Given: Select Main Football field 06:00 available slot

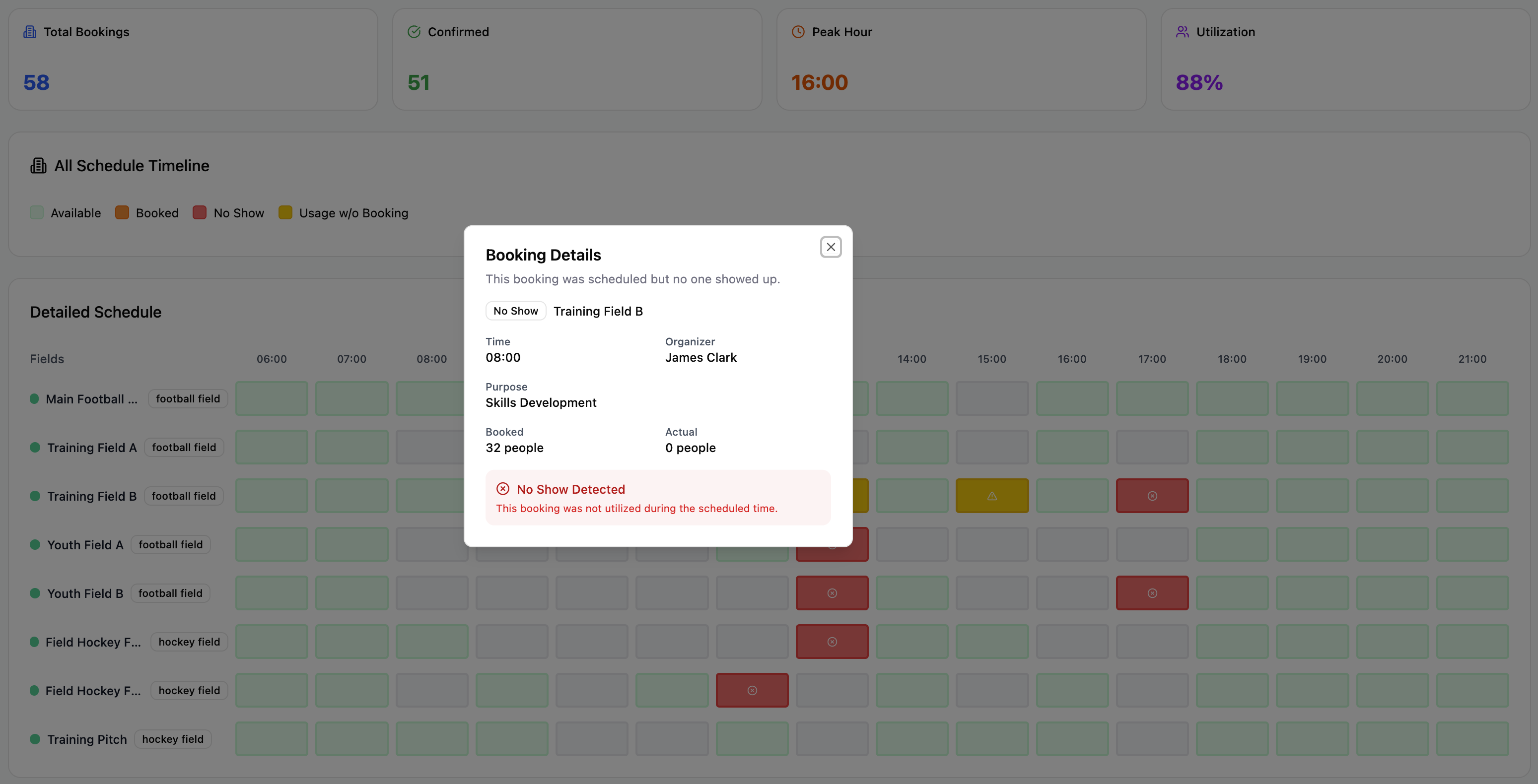Looking at the screenshot, I should coord(272,398).
